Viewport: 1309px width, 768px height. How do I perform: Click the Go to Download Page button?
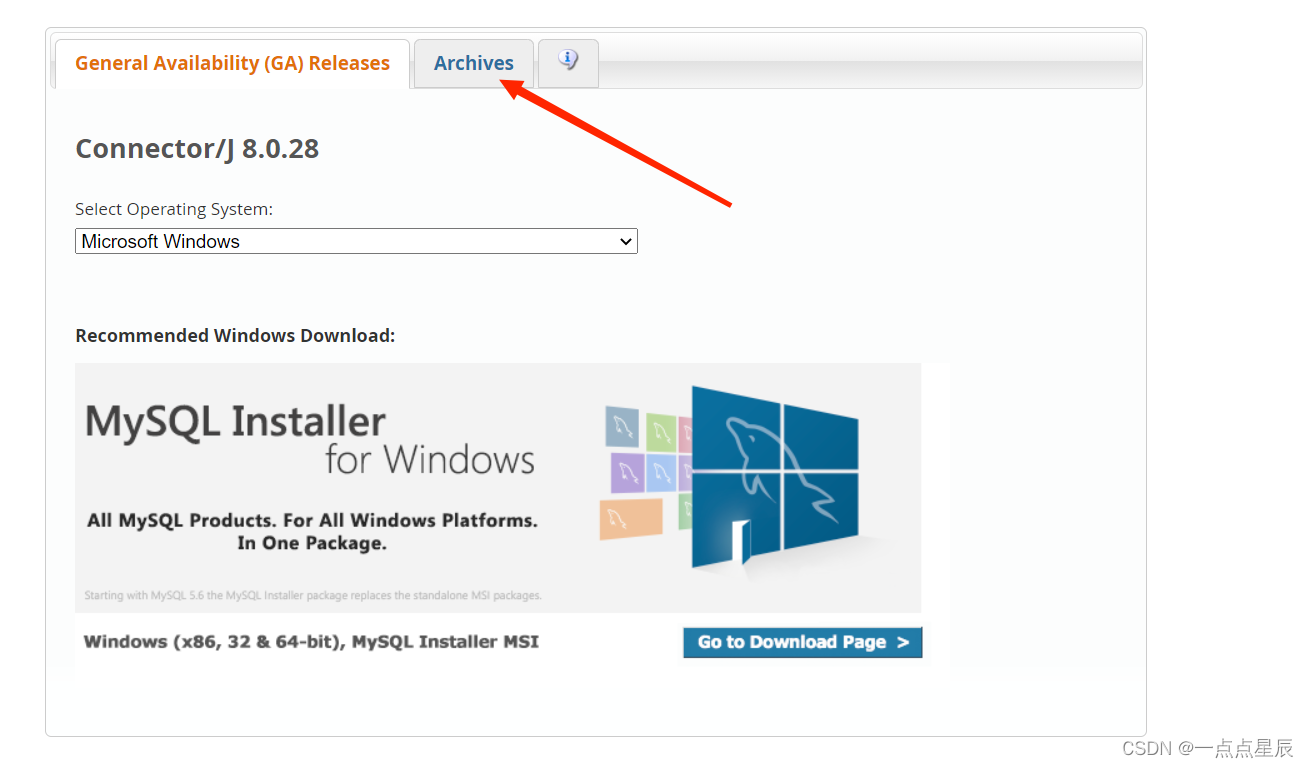(803, 642)
